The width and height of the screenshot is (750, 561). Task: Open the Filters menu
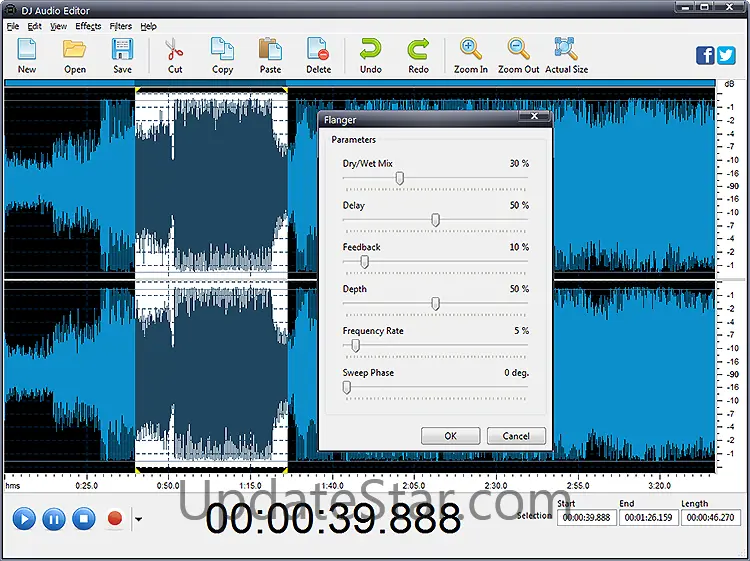tap(120, 26)
